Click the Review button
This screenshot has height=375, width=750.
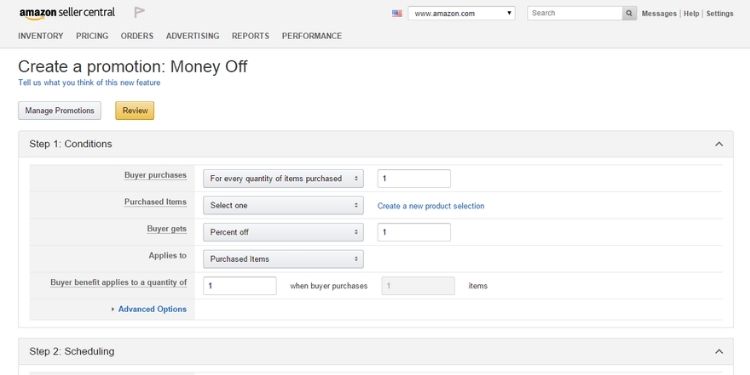(135, 110)
